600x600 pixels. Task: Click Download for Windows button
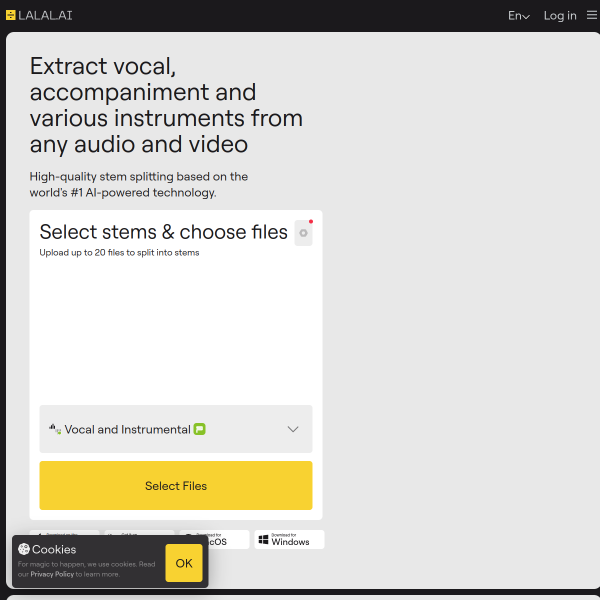(289, 540)
